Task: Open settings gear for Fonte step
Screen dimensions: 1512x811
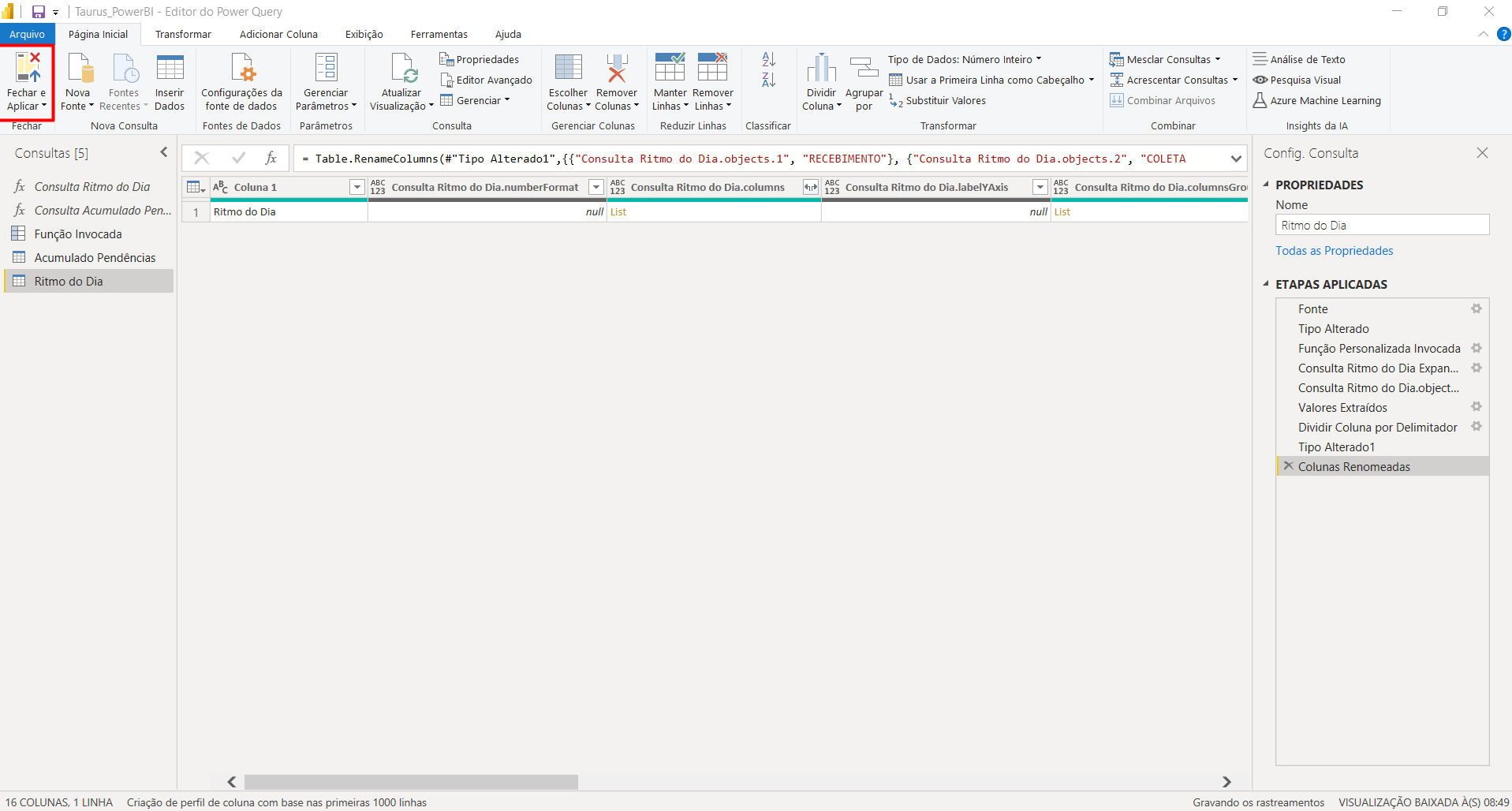Action: pyautogui.click(x=1477, y=308)
